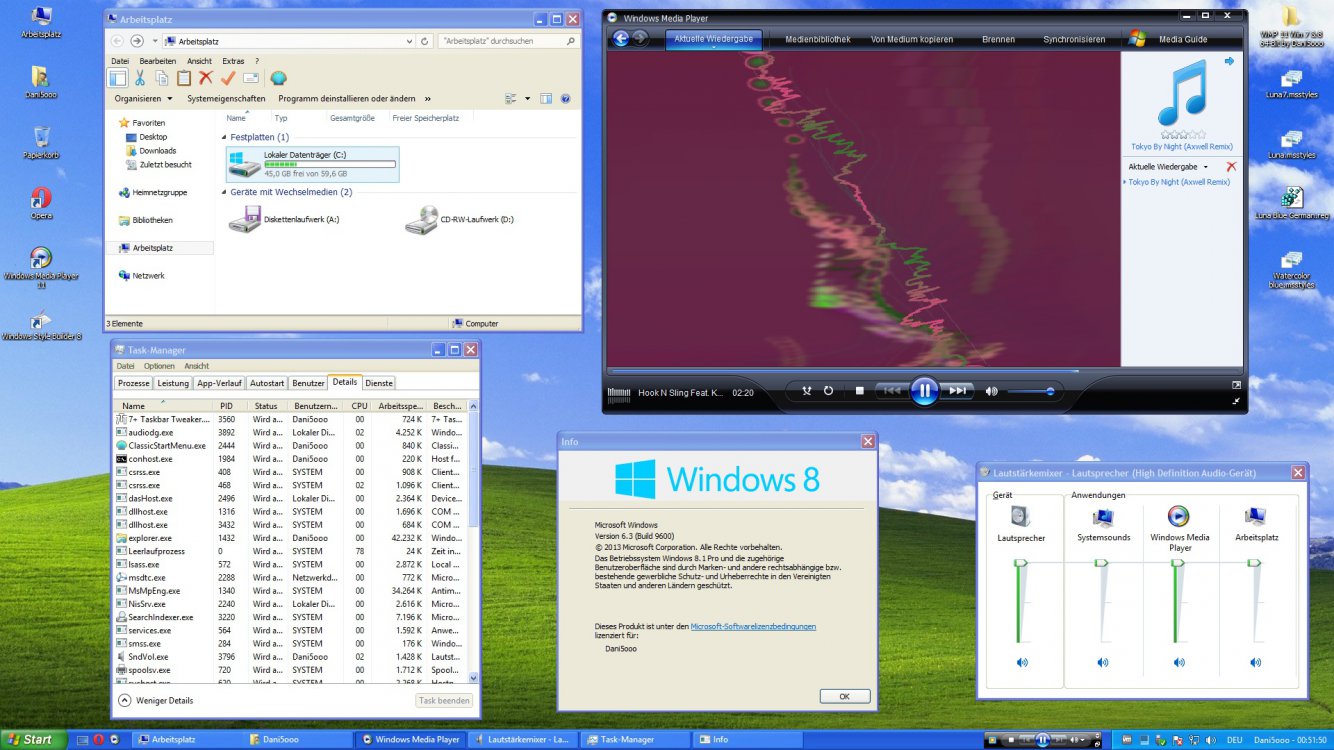Image resolution: width=1334 pixels, height=750 pixels.
Task: Click Lautsprecher device icon in volume mixer
Action: click(x=1020, y=516)
